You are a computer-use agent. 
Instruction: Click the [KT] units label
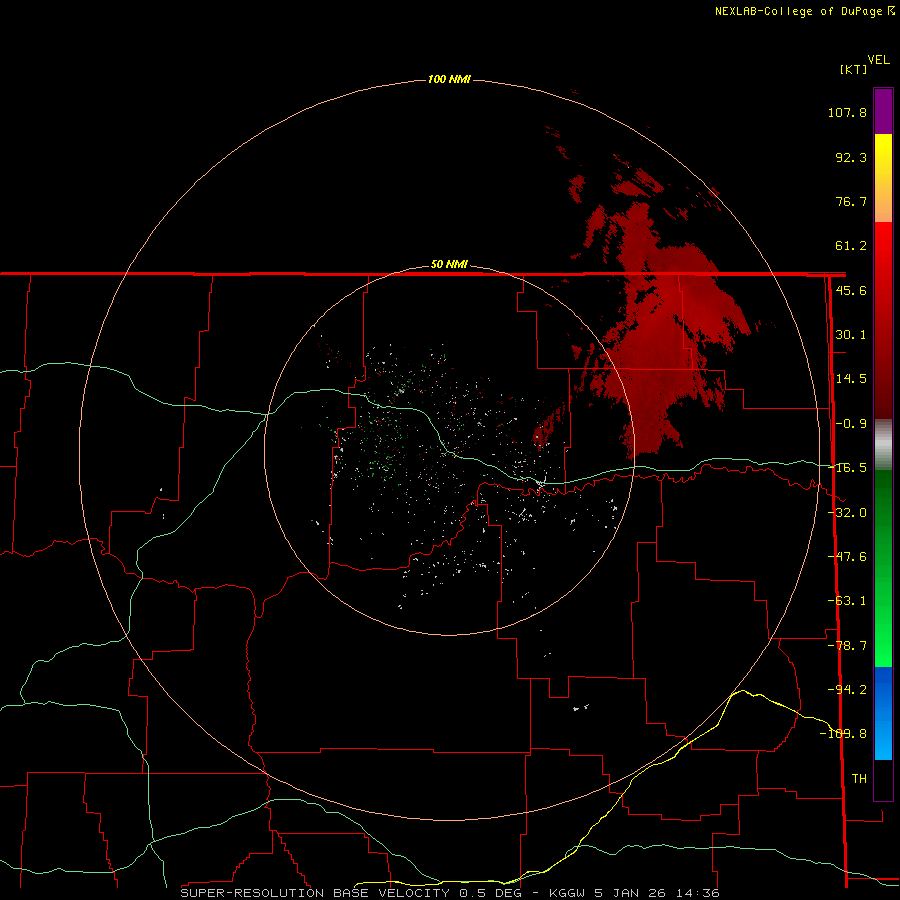853,69
